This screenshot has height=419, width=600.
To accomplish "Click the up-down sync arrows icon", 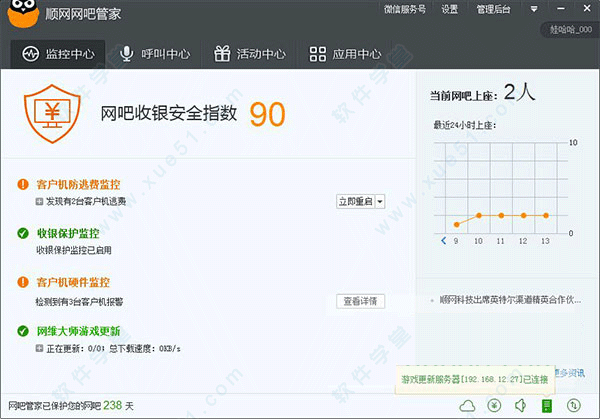I will (574, 405).
